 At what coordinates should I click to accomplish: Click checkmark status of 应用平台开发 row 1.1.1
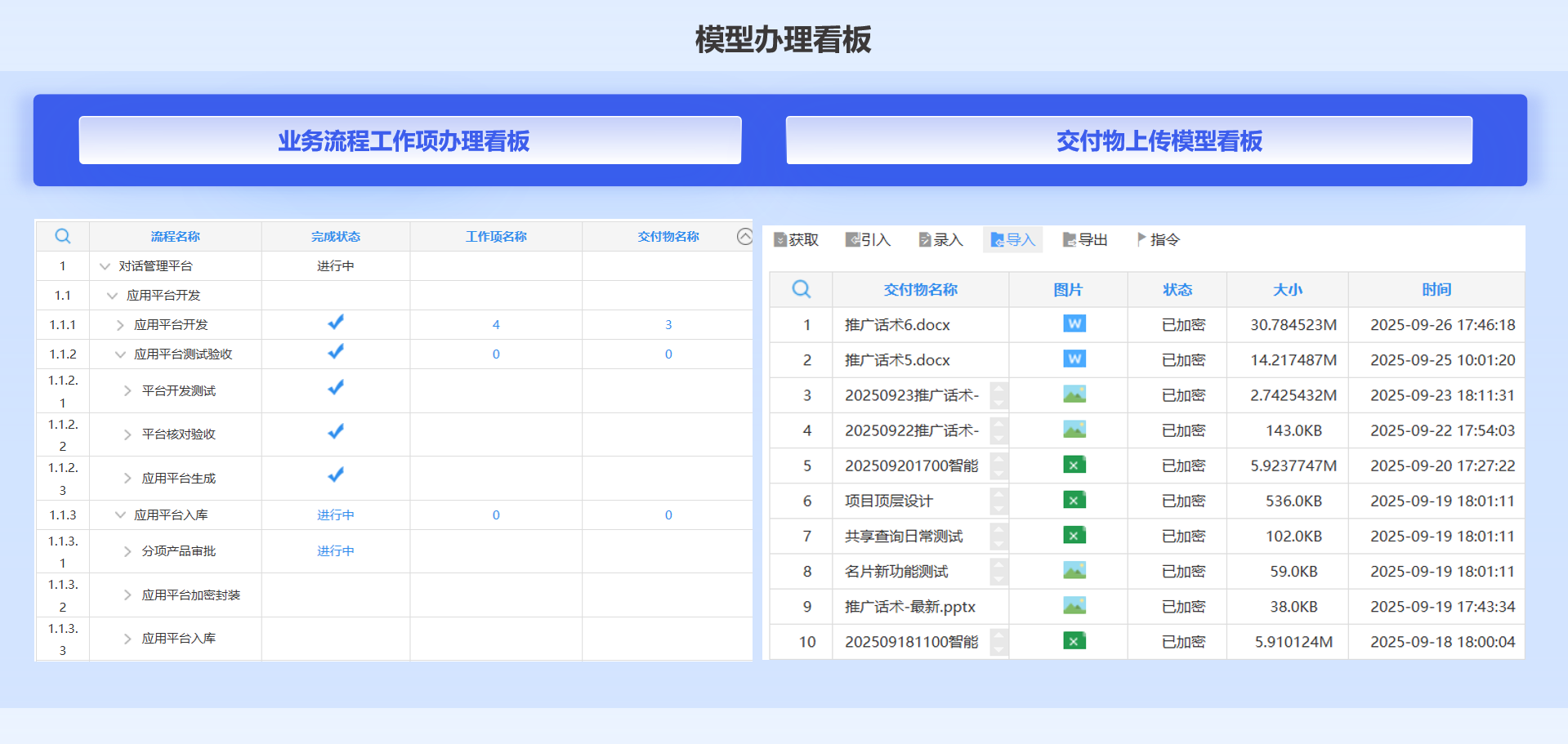pyautogui.click(x=335, y=323)
